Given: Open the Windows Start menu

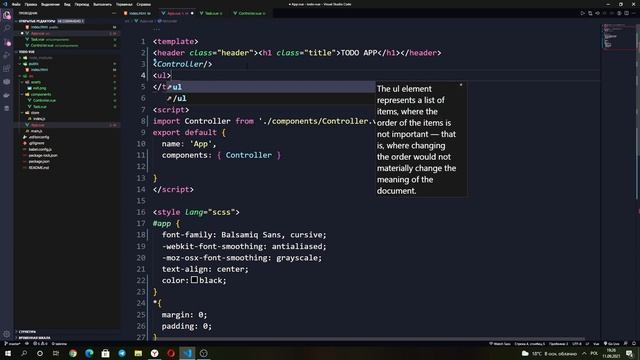Looking at the screenshot, I should pos(7,353).
